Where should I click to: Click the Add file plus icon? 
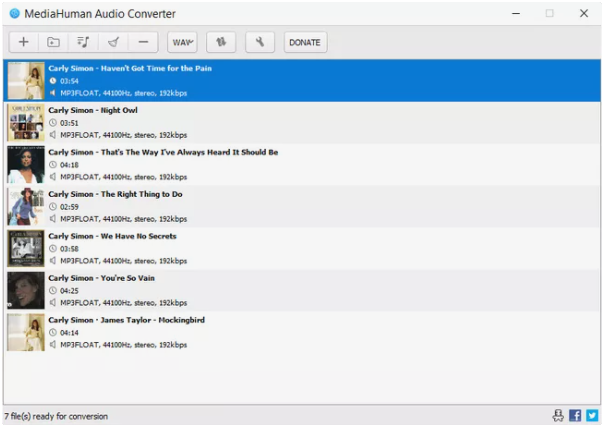pyautogui.click(x=24, y=42)
